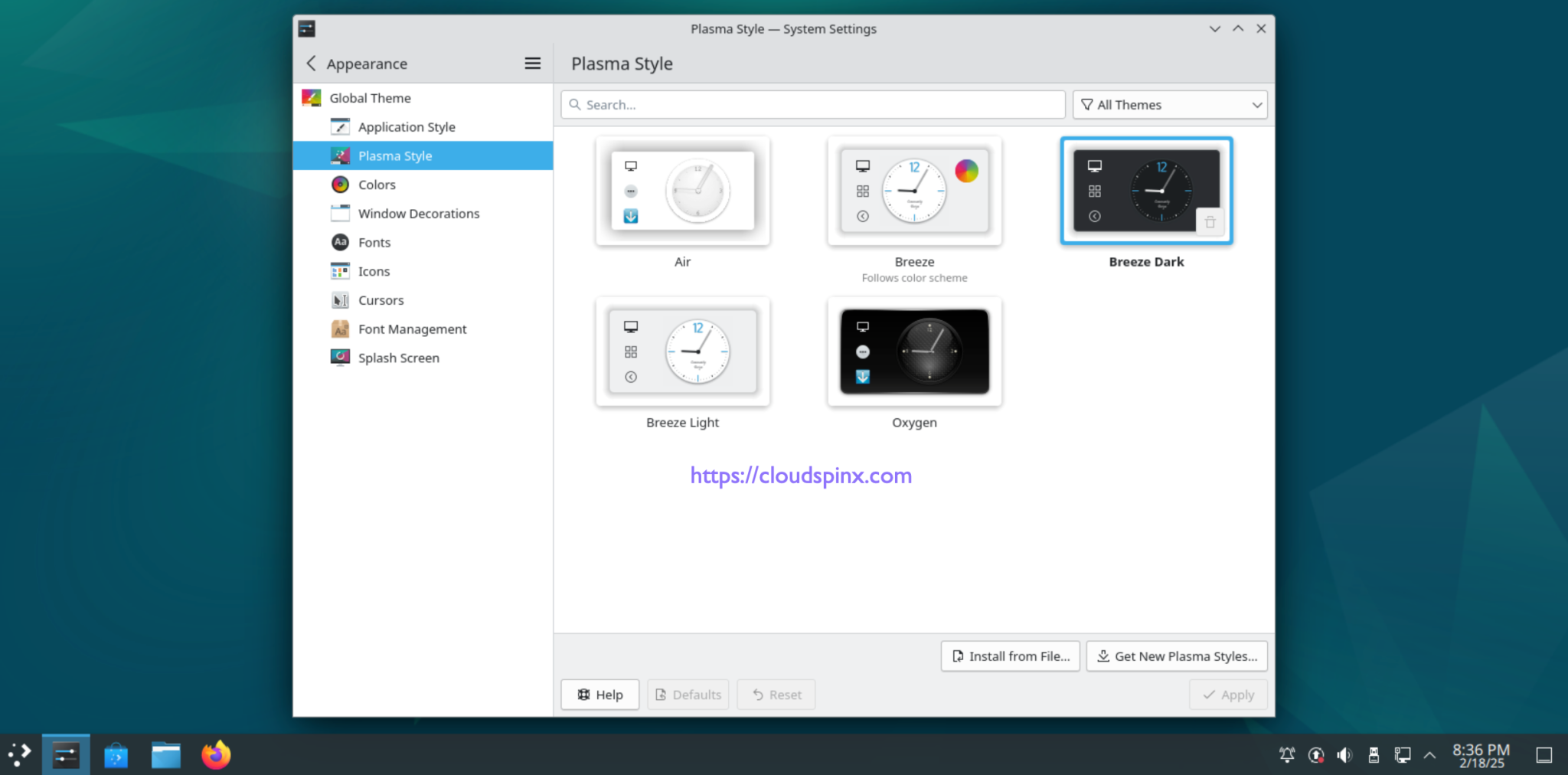
Task: Select the Breeze Light theme preview
Action: tap(682, 352)
